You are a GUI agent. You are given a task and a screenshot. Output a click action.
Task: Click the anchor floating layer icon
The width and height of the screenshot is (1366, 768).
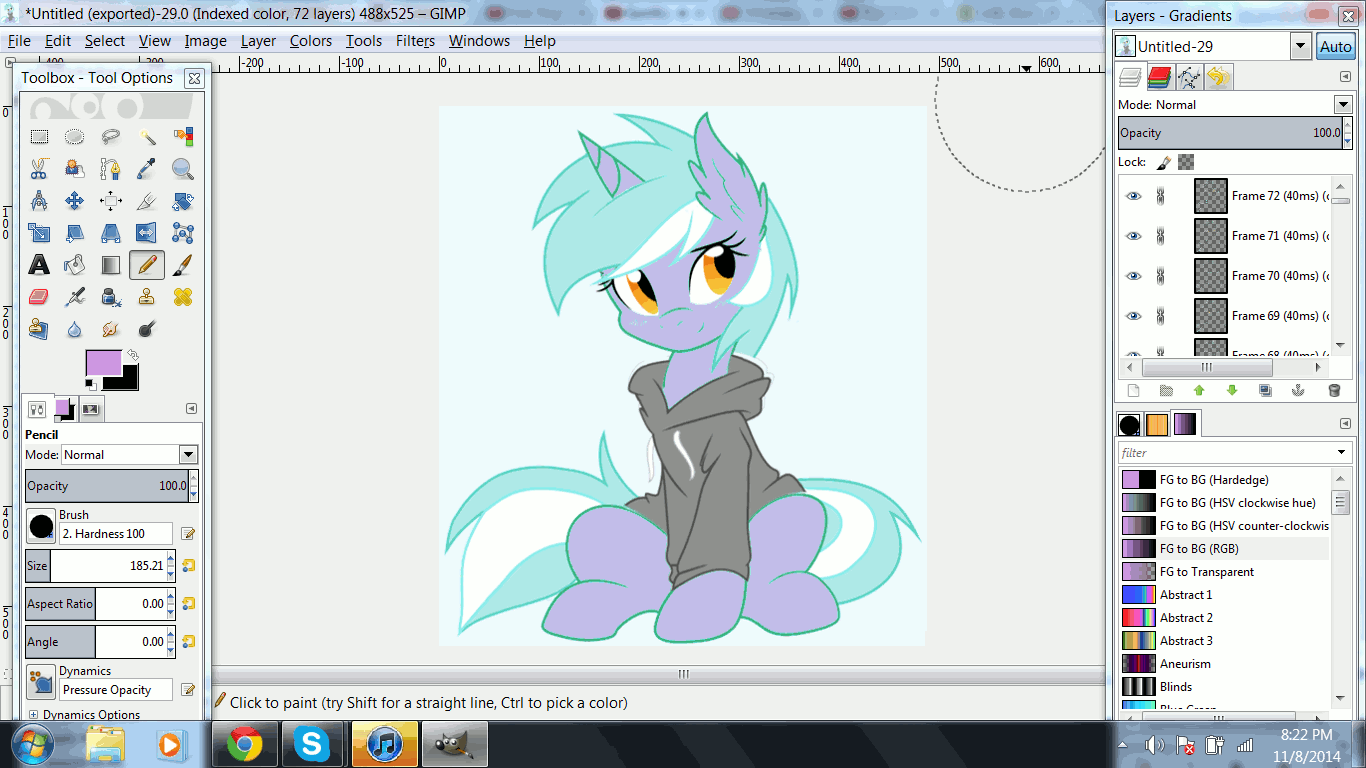pyautogui.click(x=1299, y=391)
